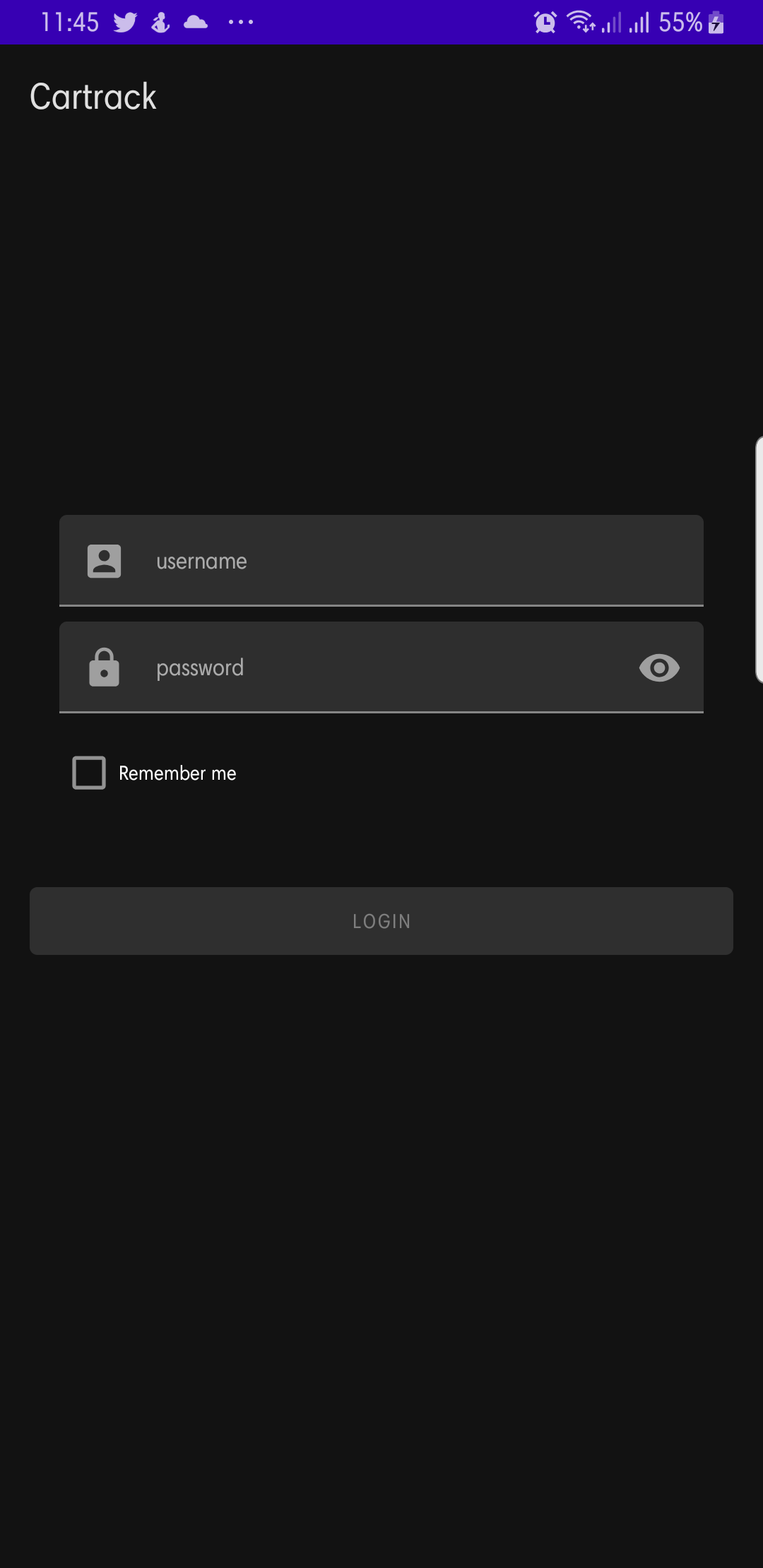Tap the three-dots more notifications indicator
763x1568 pixels.
(x=241, y=23)
